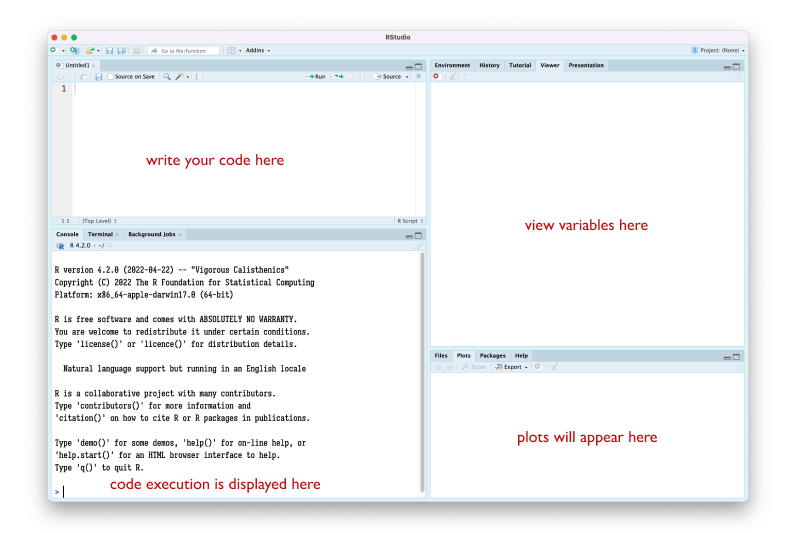Select the Plots tab
This screenshot has height=533, width=796.
point(463,355)
